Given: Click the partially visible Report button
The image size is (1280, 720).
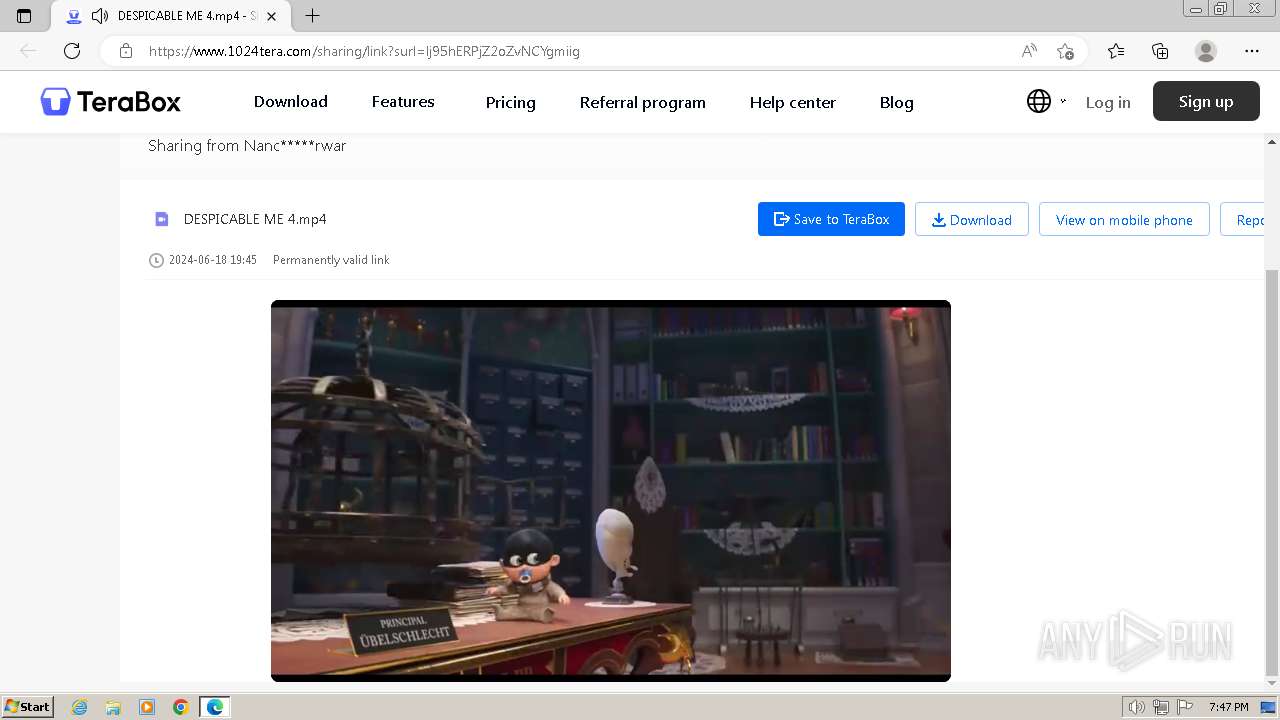Looking at the screenshot, I should (x=1243, y=219).
